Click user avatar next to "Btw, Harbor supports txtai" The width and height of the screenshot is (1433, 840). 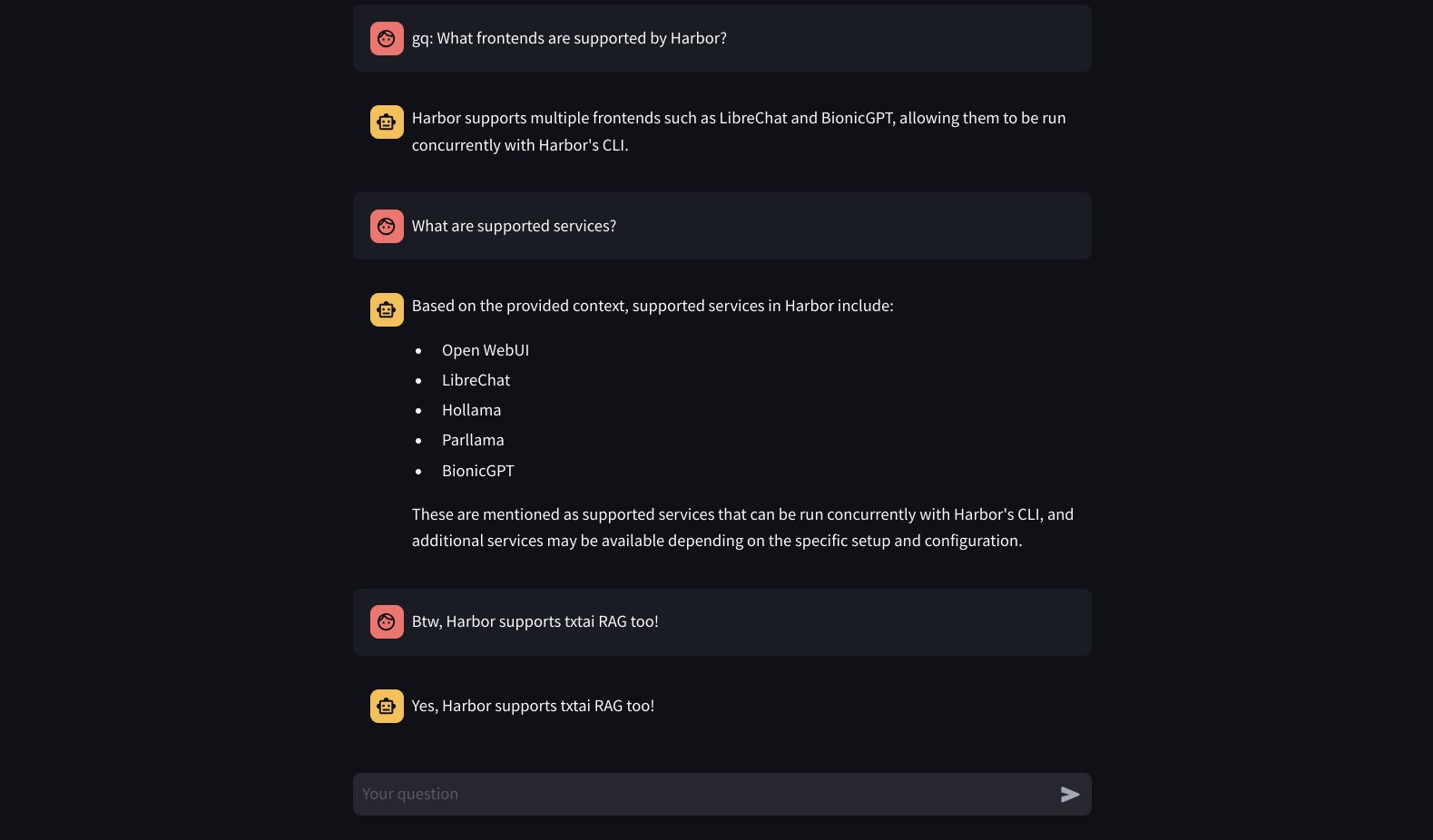pos(387,621)
